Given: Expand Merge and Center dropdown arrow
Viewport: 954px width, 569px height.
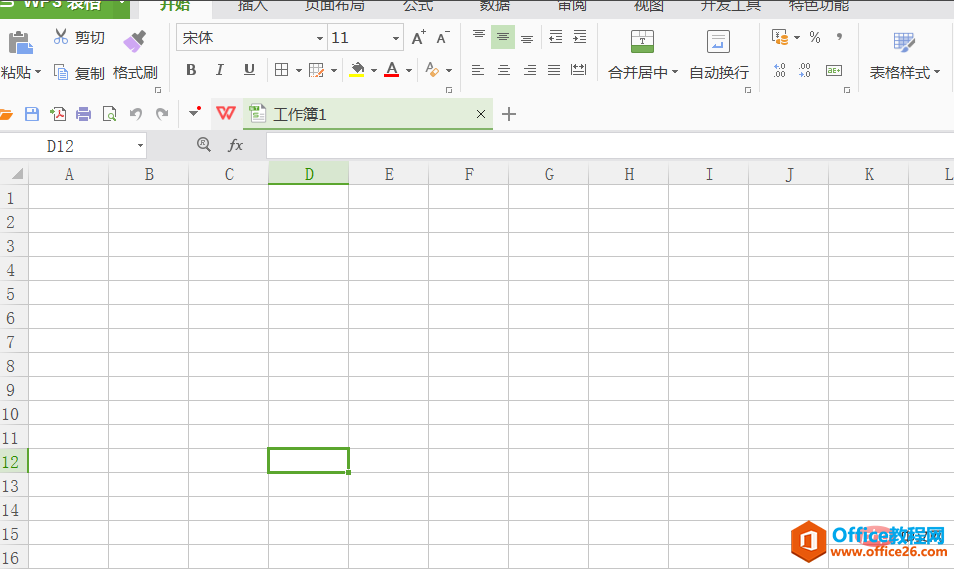Looking at the screenshot, I should coord(675,72).
